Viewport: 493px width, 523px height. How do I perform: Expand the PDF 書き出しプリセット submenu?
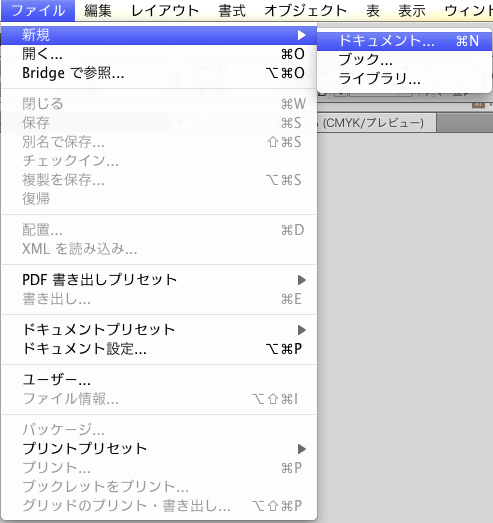click(x=302, y=280)
